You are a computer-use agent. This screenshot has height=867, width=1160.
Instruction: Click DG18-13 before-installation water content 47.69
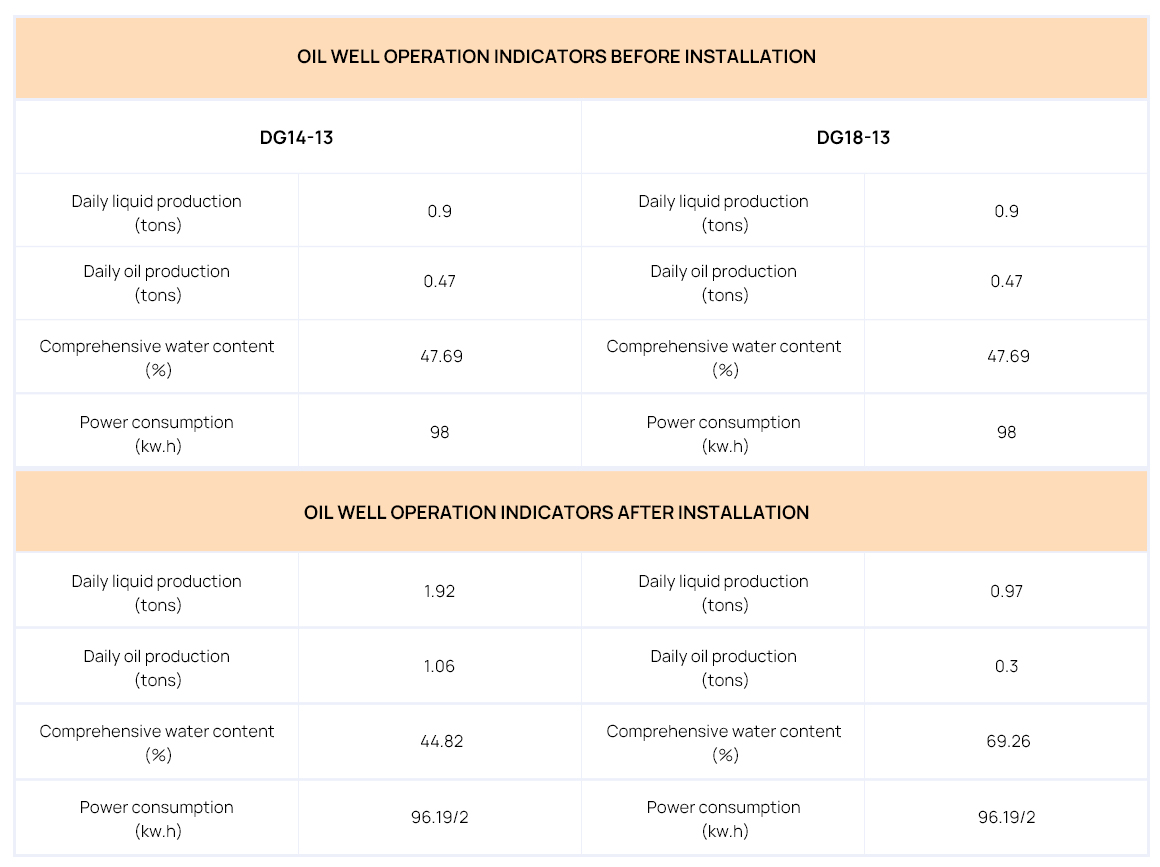[x=1008, y=356]
